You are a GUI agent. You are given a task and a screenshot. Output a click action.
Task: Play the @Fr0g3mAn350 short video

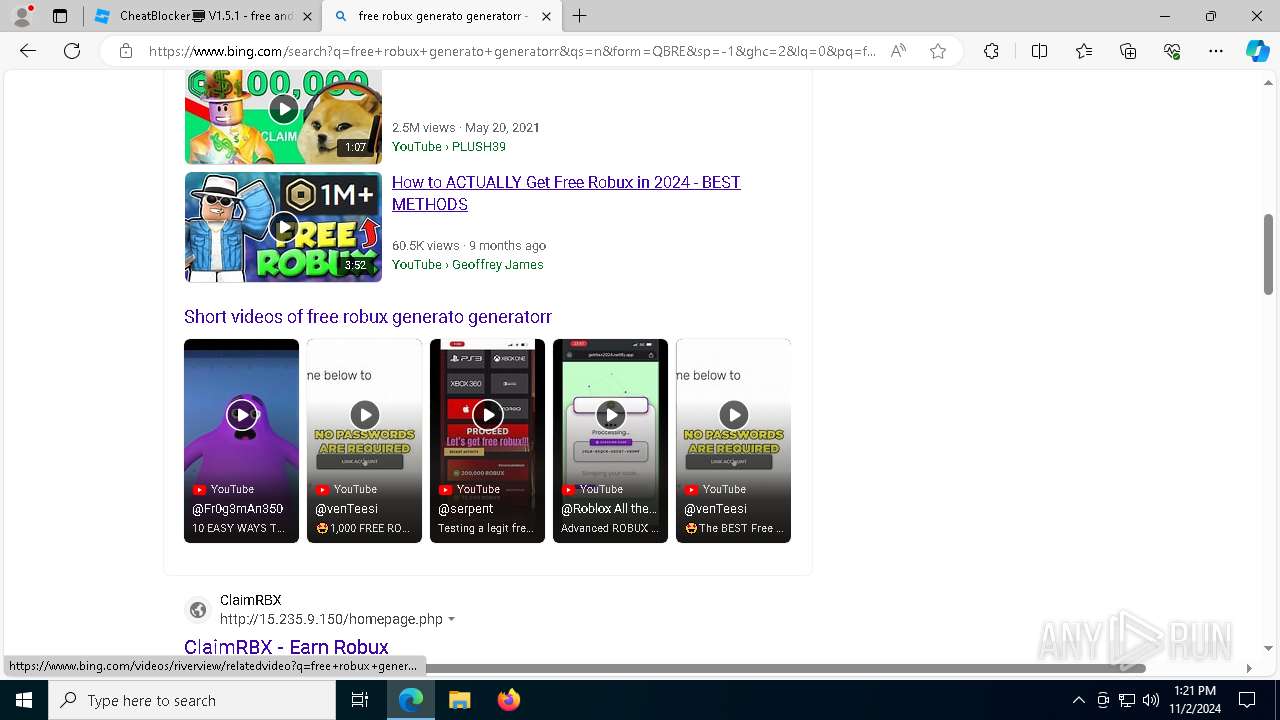pos(241,441)
